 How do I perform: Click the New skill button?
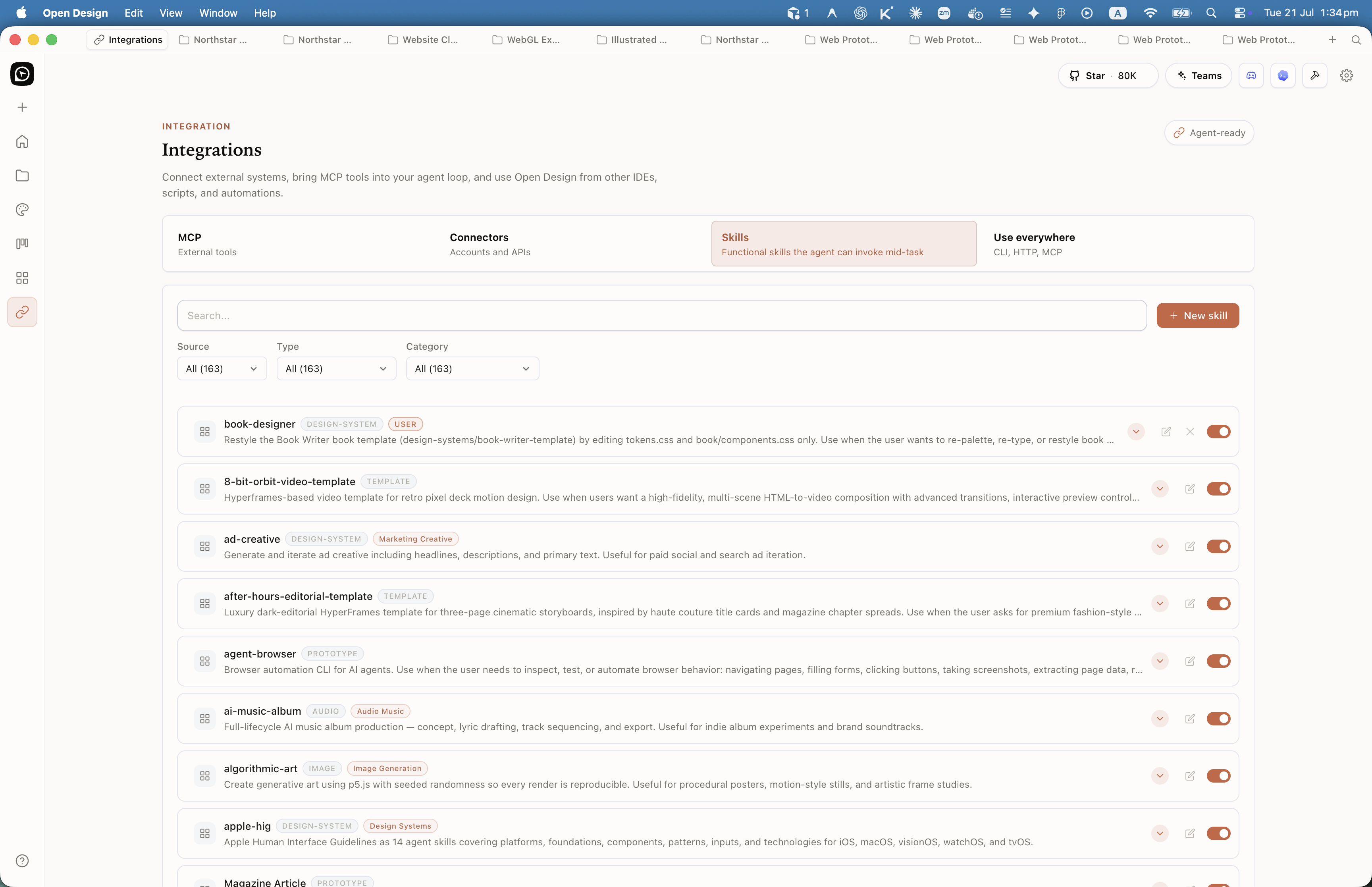[x=1198, y=316]
